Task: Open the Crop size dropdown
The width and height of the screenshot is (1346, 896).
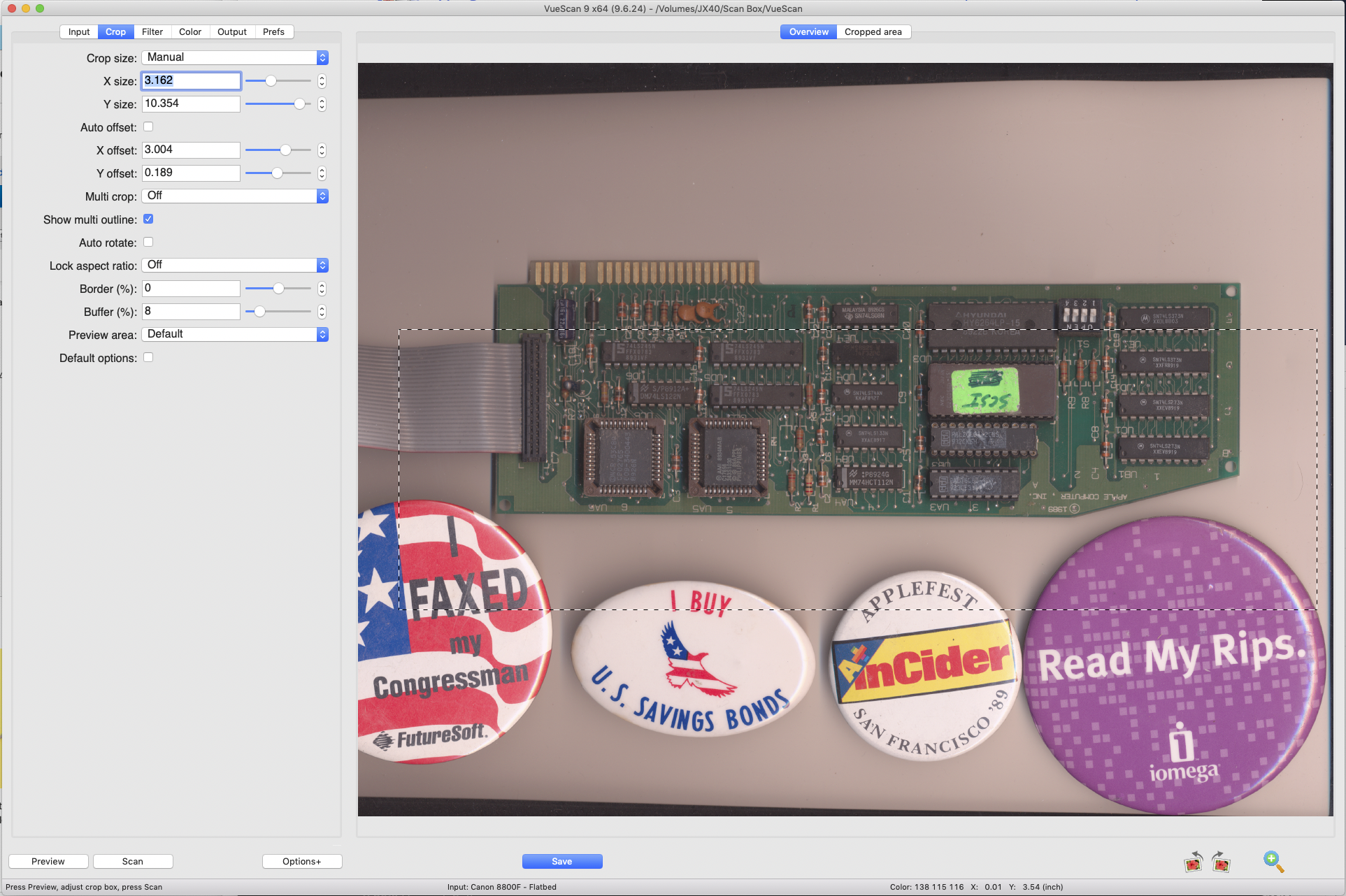Action: coord(235,58)
